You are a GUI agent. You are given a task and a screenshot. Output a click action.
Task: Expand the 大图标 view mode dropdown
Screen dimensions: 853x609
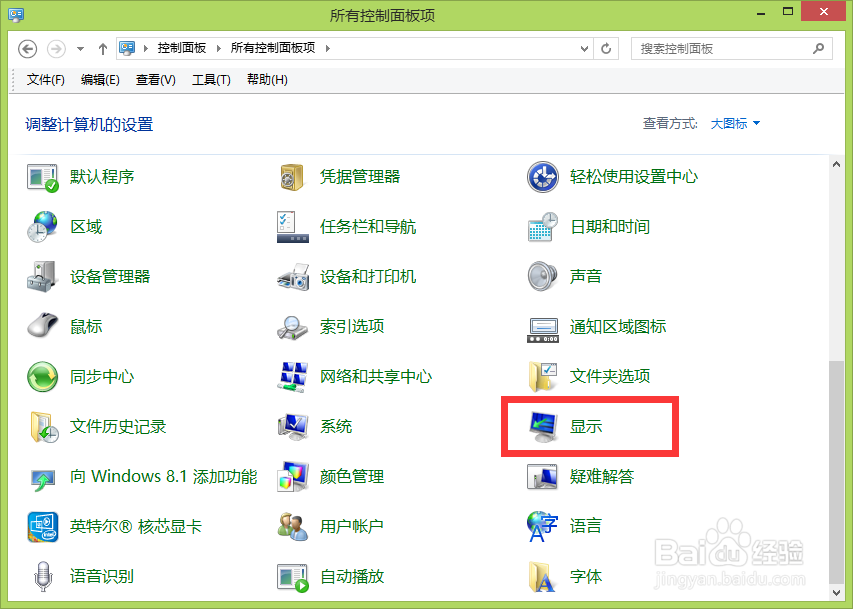point(735,124)
